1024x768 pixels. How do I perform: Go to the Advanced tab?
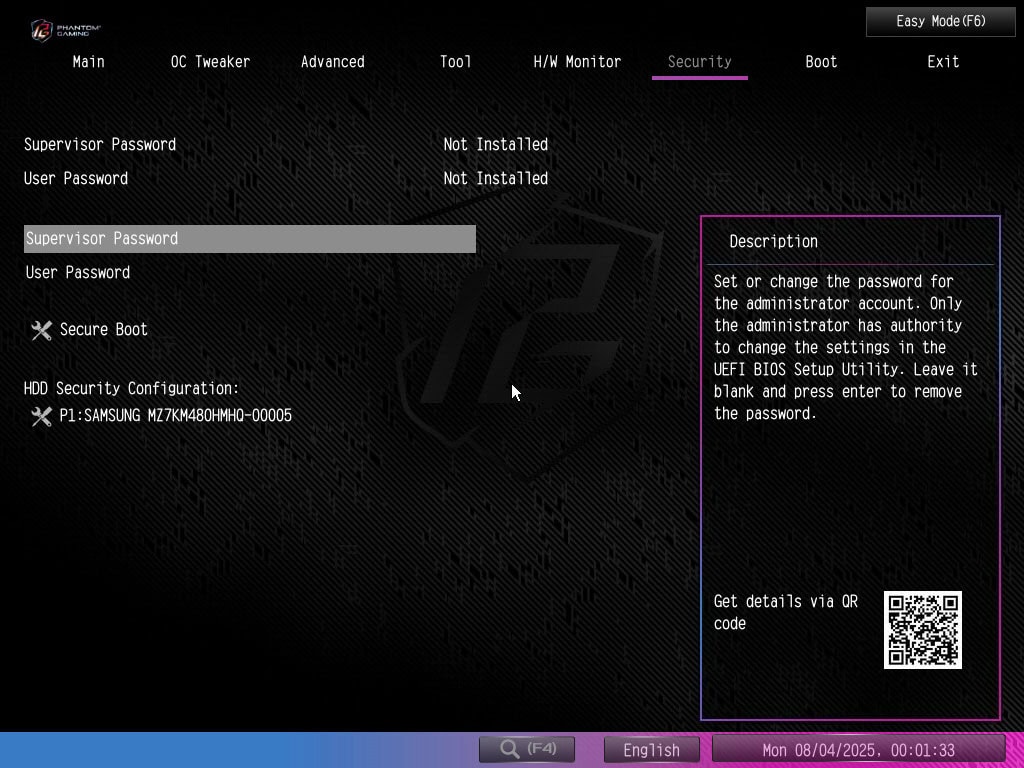[x=332, y=62]
